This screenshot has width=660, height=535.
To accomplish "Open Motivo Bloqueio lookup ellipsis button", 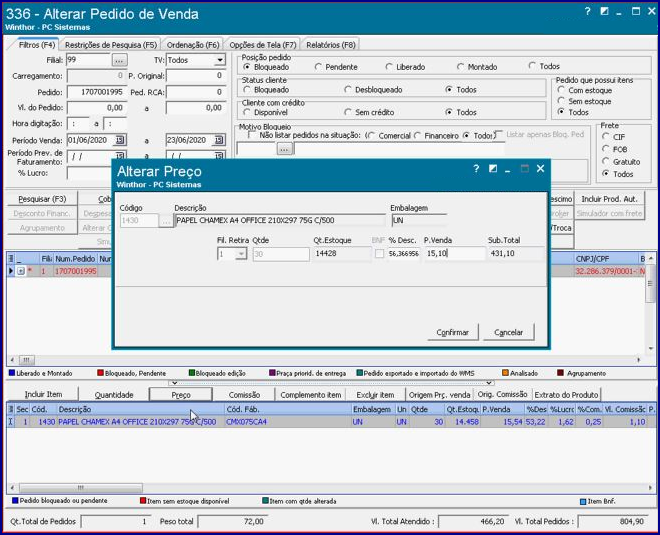I will point(285,149).
